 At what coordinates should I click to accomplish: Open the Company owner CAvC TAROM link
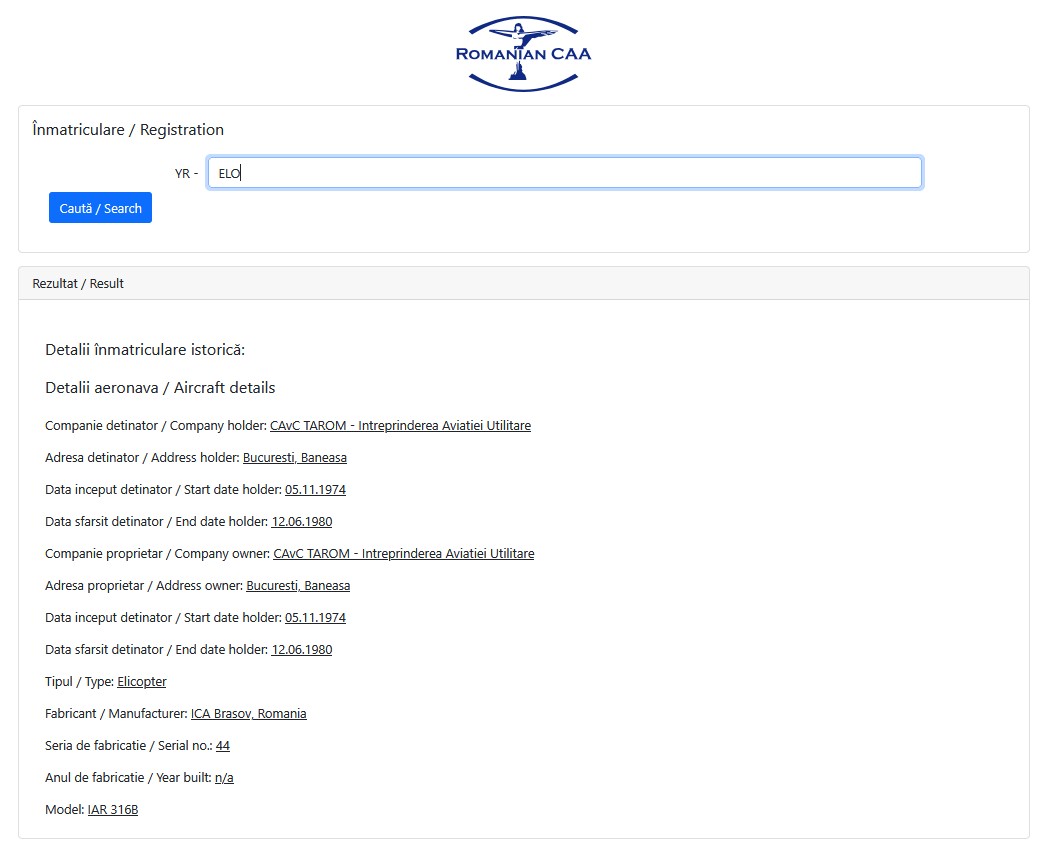click(403, 554)
